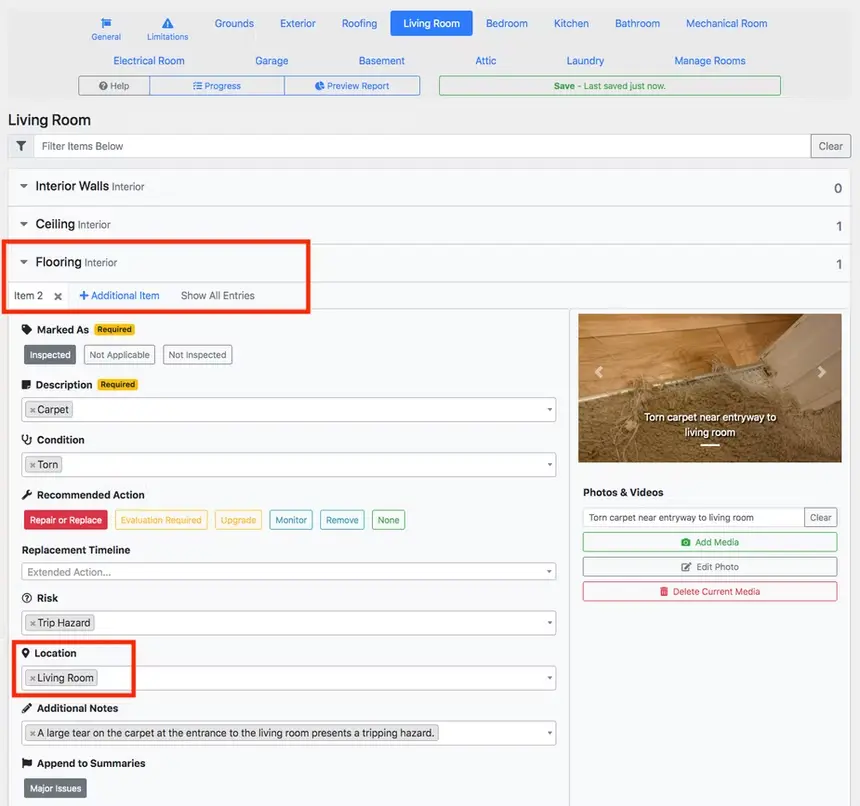Choose Upgrade recommended action
The width and height of the screenshot is (860, 806).
coord(238,520)
